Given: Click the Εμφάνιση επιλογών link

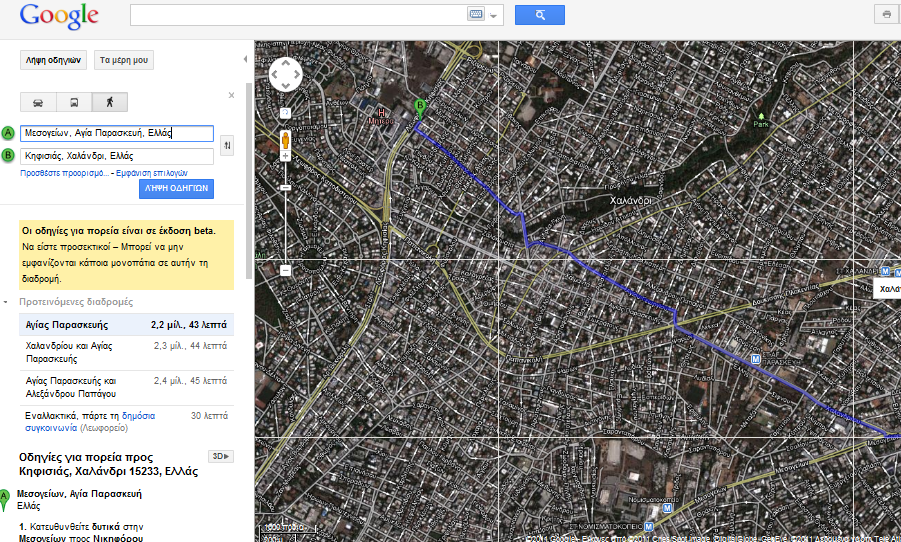Looking at the screenshot, I should click(x=152, y=173).
